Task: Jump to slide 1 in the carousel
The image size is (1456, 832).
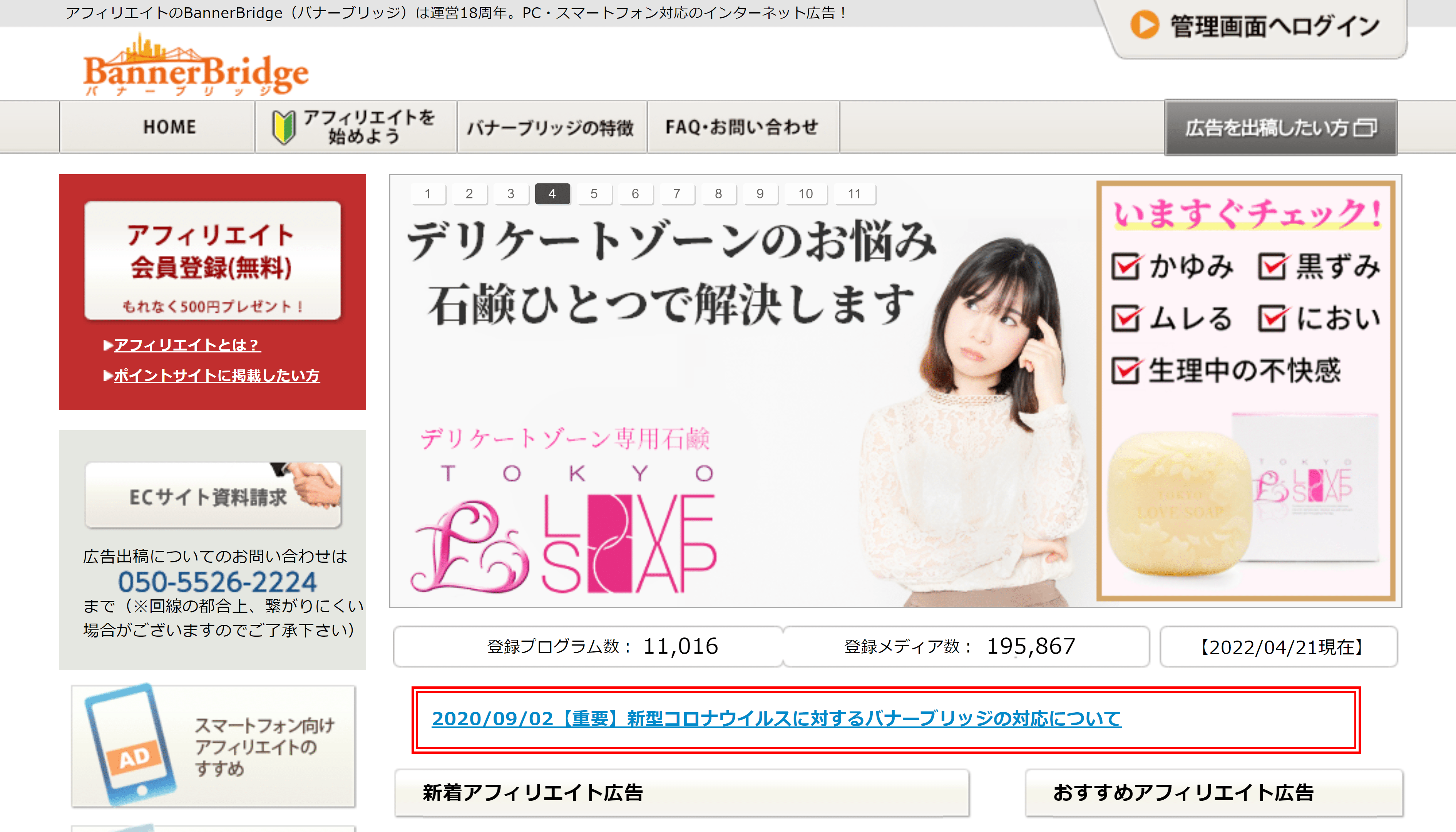Action: click(x=429, y=194)
